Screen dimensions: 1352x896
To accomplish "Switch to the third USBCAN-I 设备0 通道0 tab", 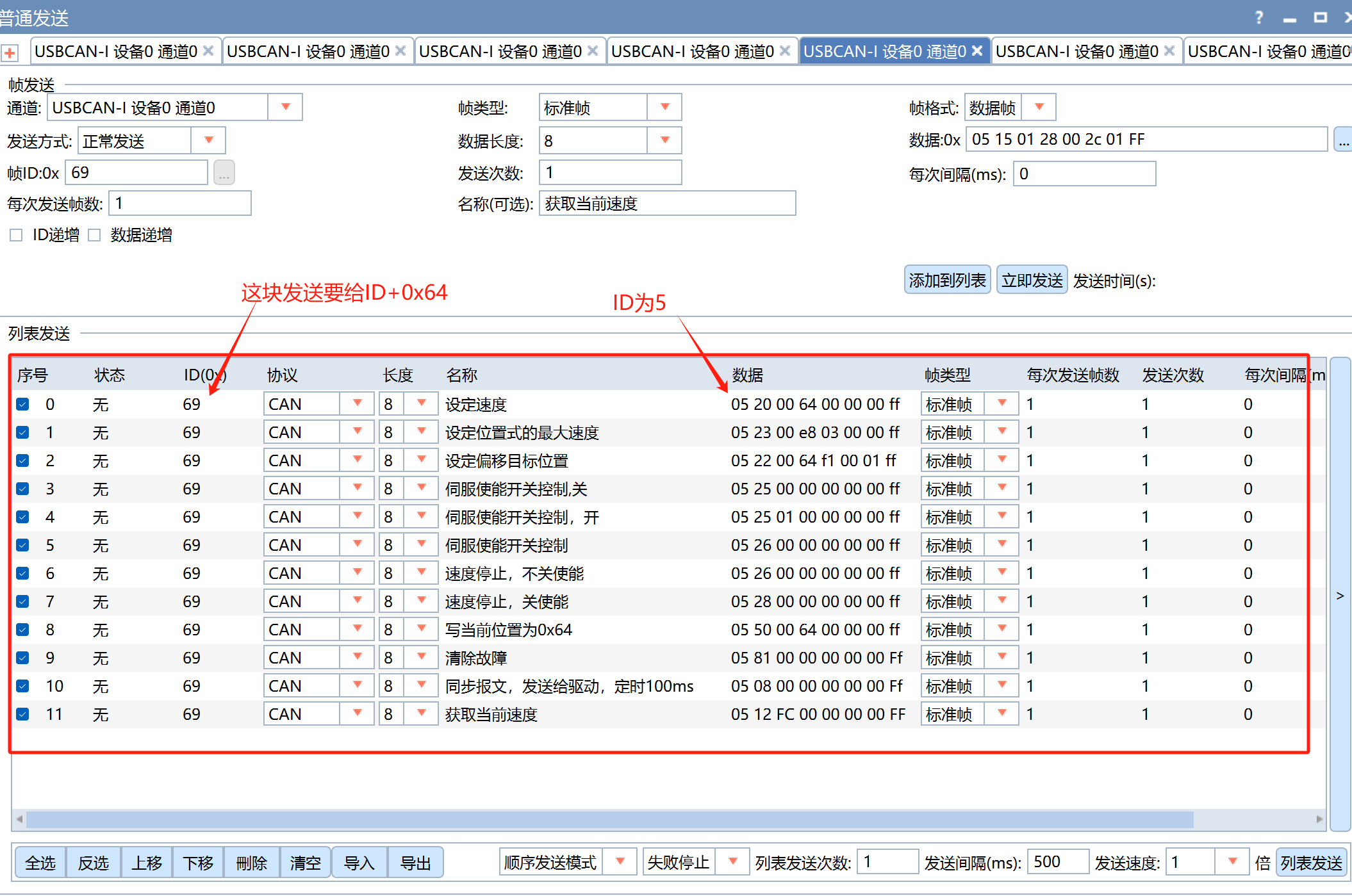I will pos(500,51).
